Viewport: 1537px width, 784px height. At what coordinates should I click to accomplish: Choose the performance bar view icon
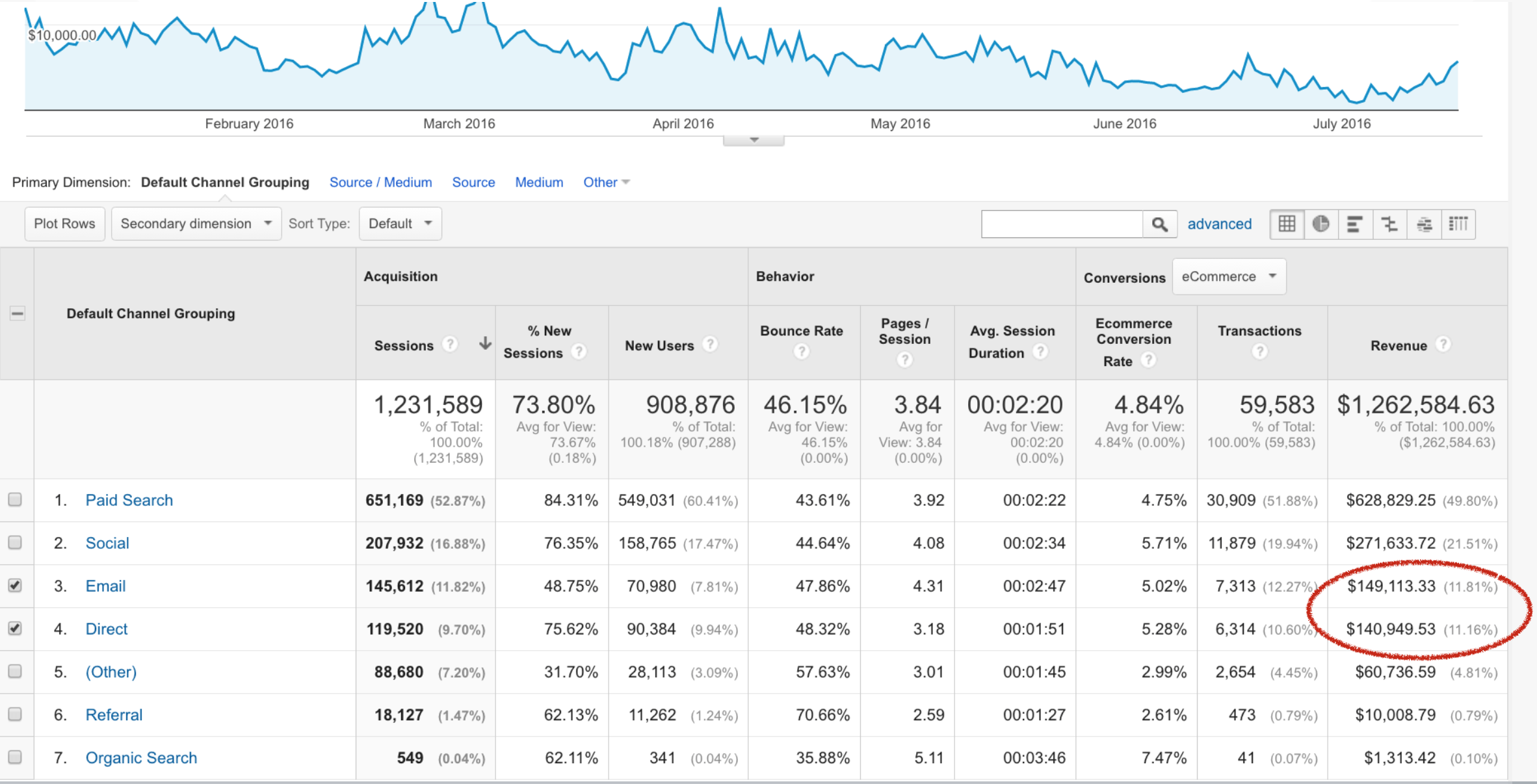point(1355,224)
